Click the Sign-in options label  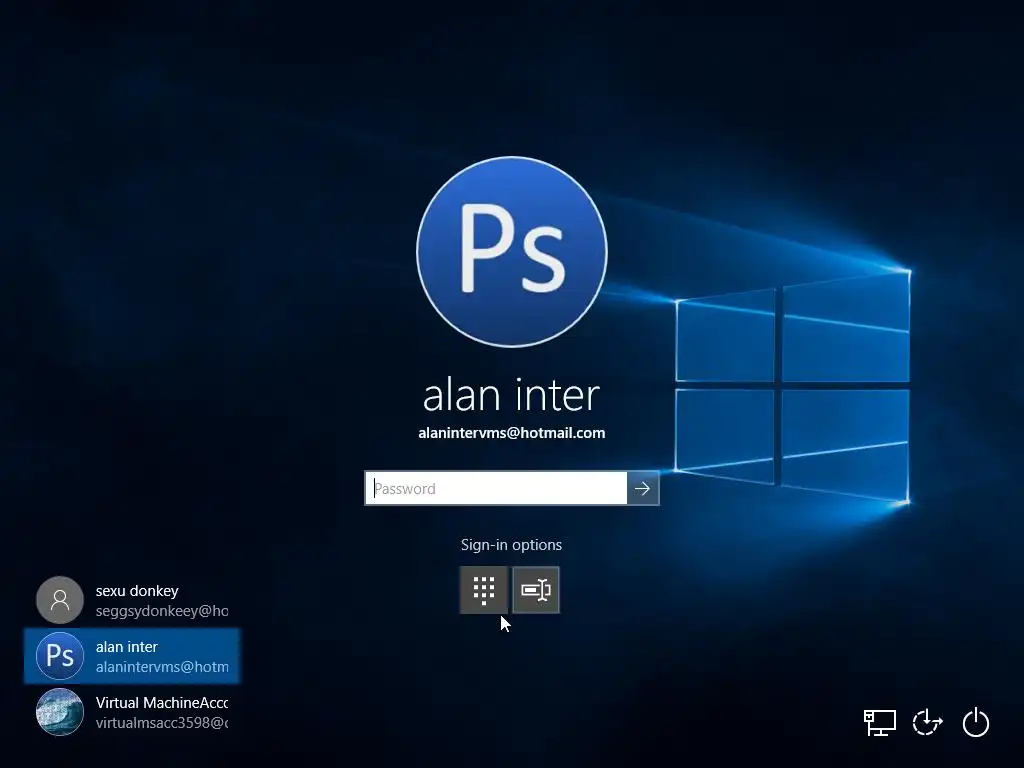511,545
